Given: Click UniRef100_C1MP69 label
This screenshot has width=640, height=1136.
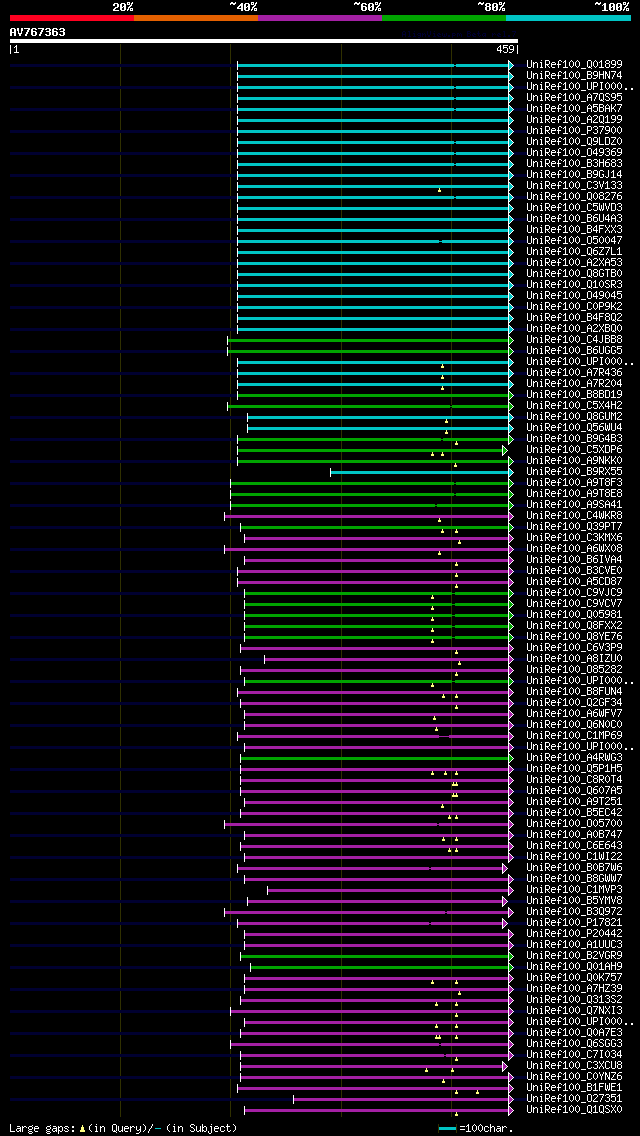Looking at the screenshot, I should point(574,735).
